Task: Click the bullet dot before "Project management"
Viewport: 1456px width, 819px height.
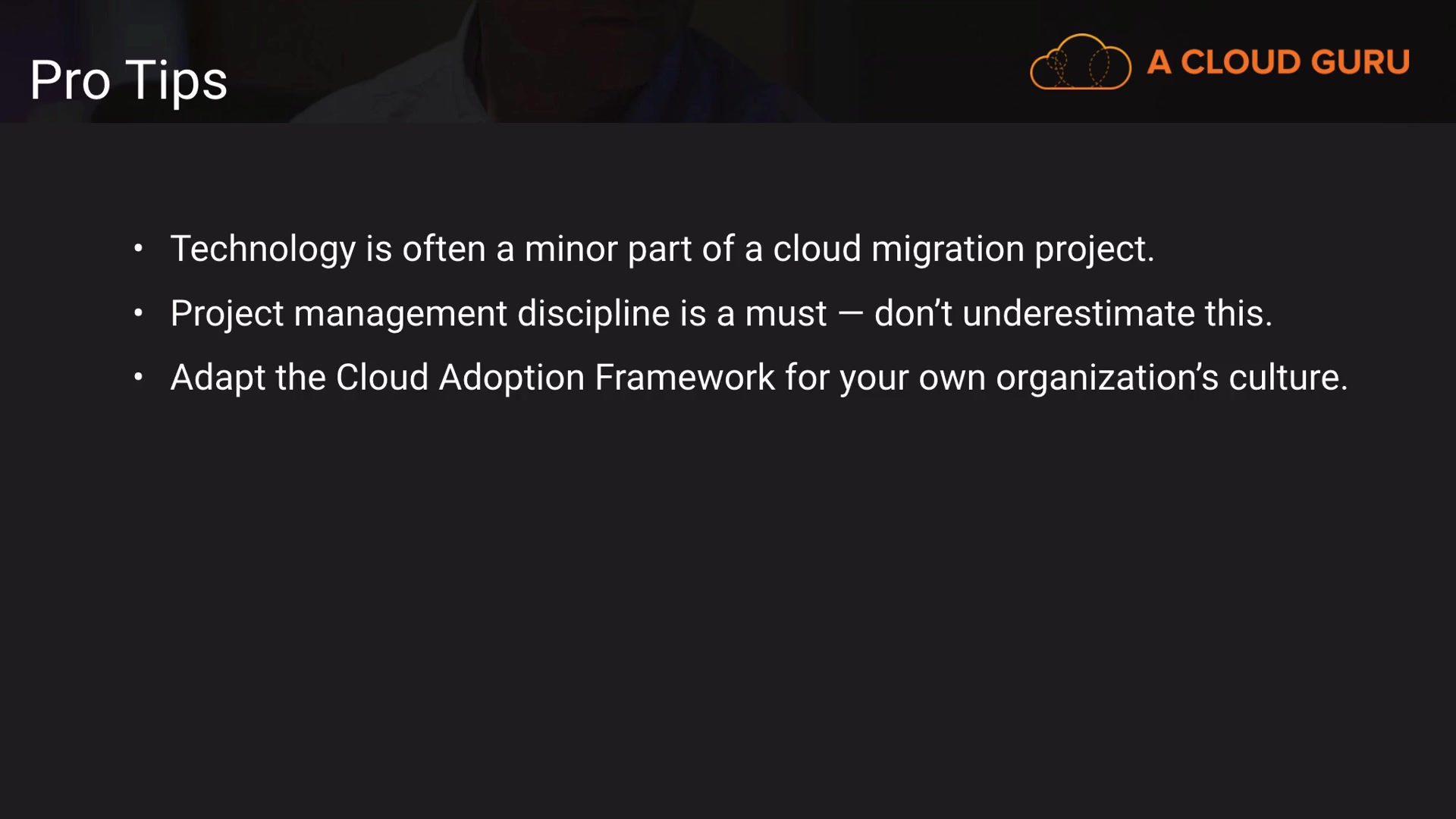Action: pos(138,313)
